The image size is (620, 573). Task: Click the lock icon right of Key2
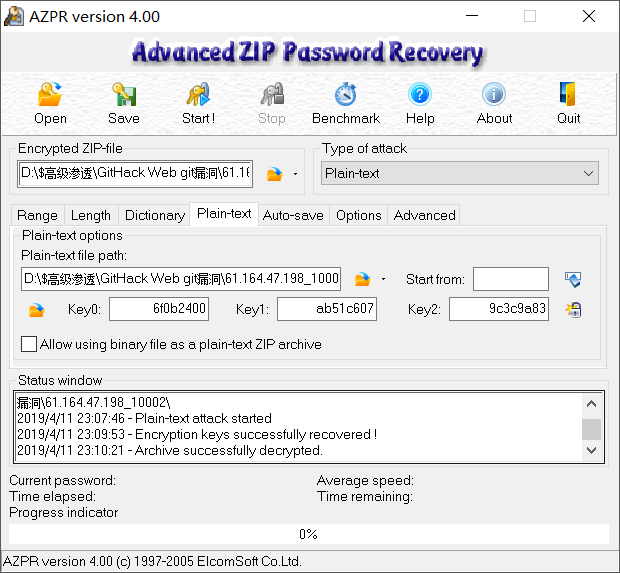point(573,310)
